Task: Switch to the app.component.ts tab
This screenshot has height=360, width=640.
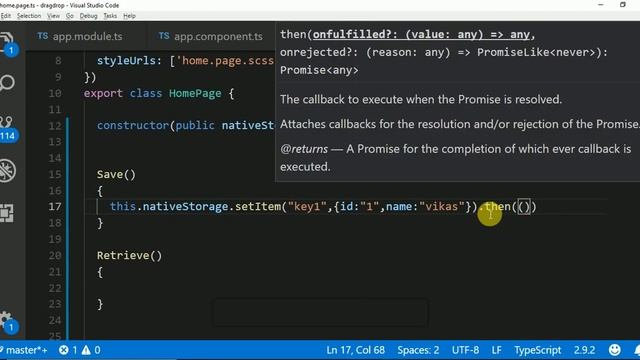Action: (211, 36)
